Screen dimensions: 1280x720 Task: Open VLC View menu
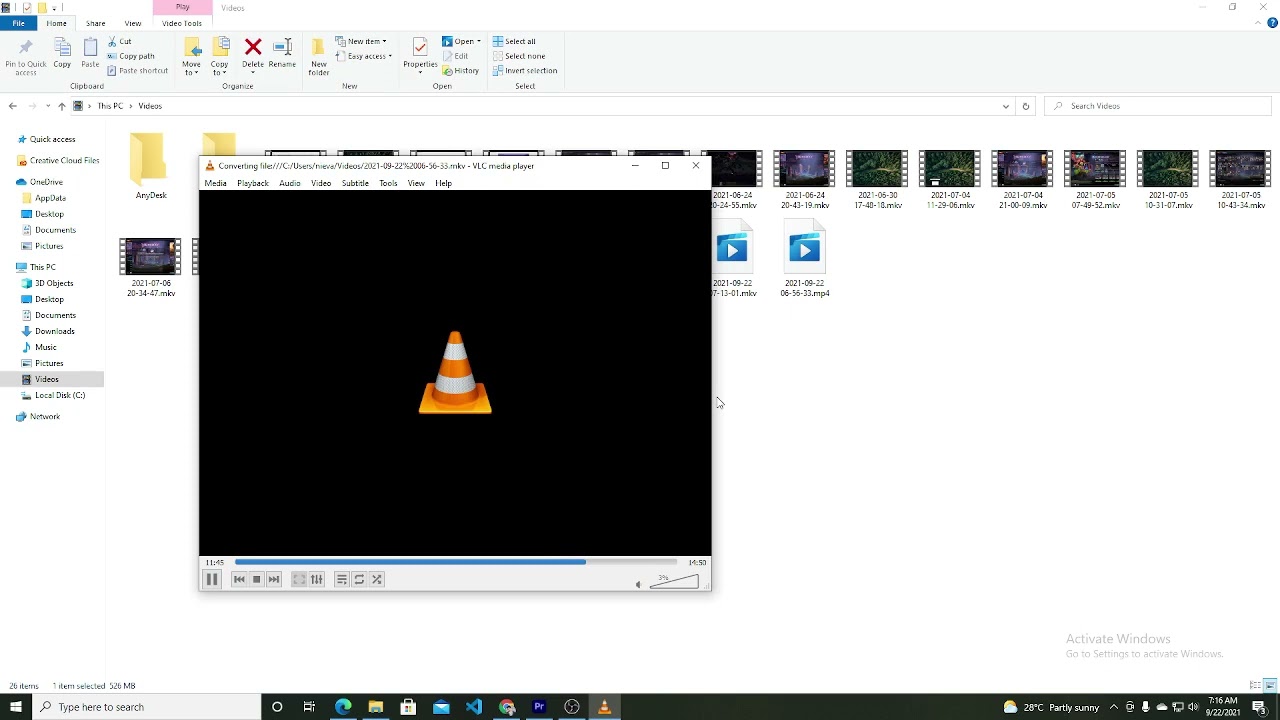(x=416, y=183)
